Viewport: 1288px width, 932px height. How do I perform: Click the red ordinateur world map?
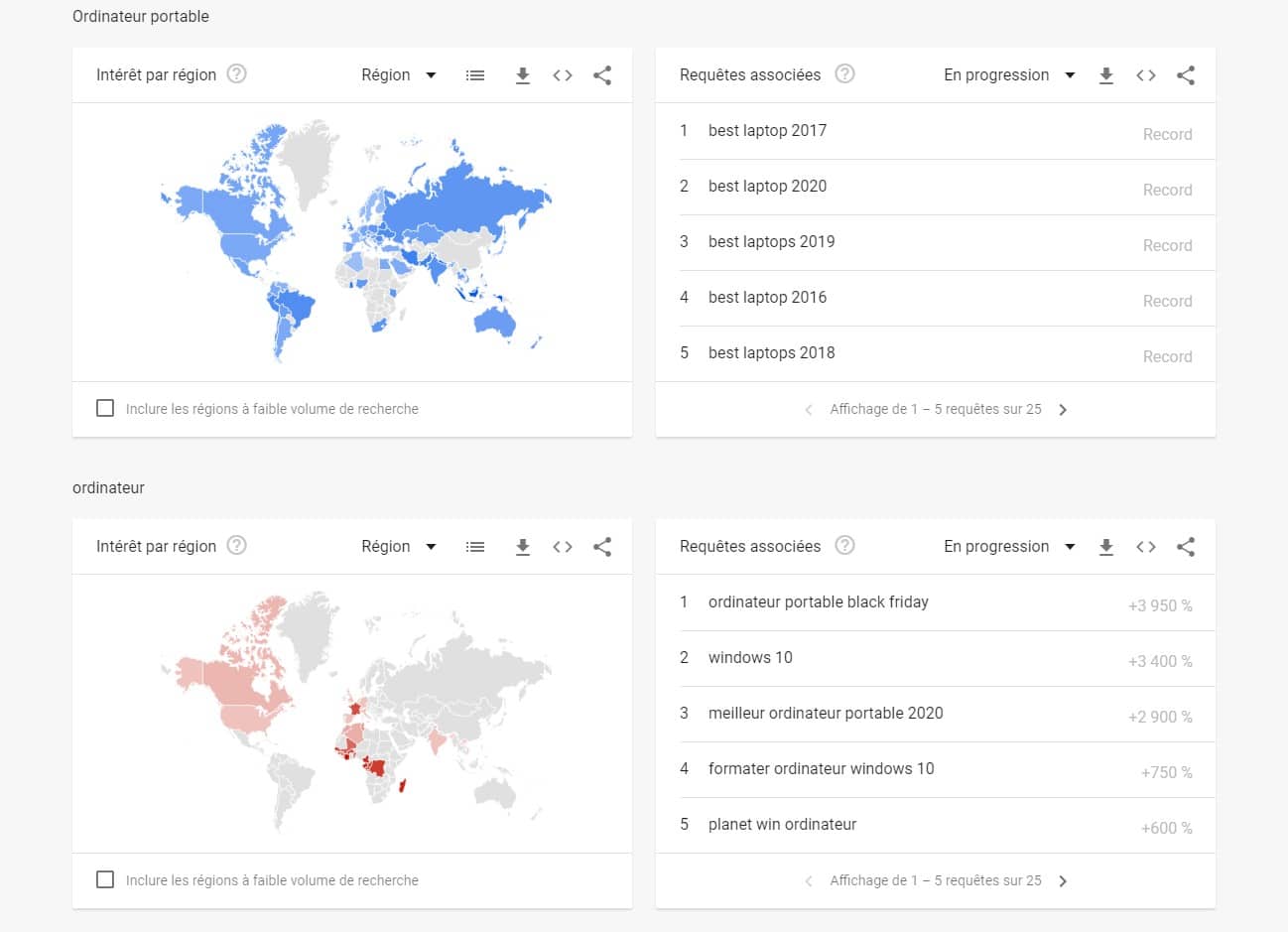click(355, 712)
